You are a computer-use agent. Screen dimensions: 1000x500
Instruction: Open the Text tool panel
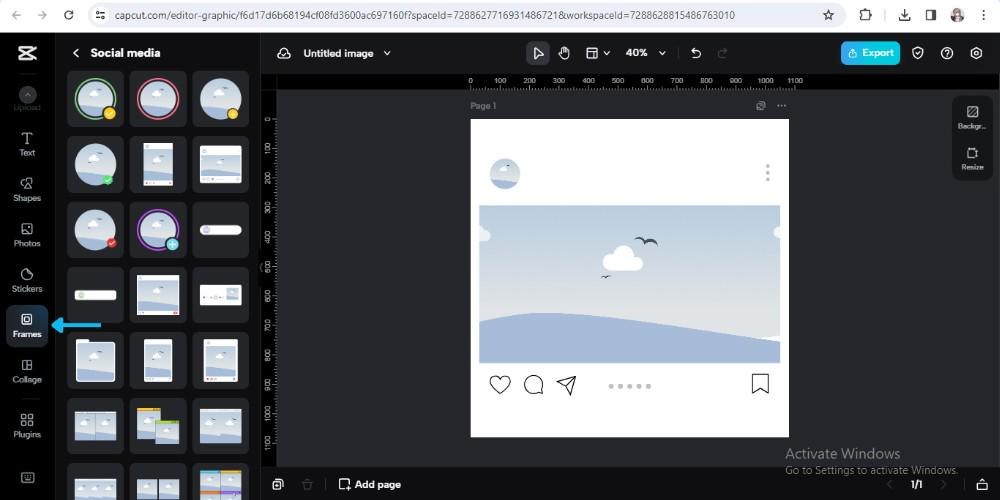pos(27,144)
